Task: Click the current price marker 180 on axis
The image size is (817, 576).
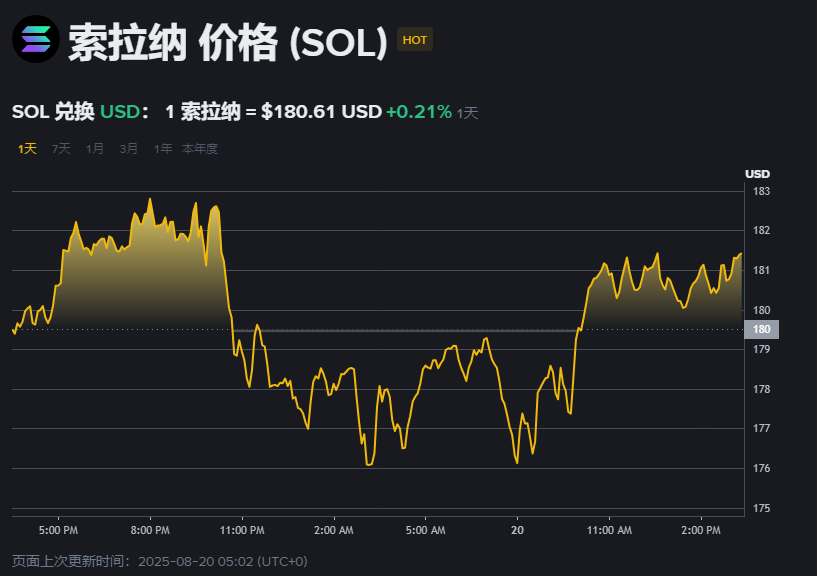Action: (x=761, y=329)
